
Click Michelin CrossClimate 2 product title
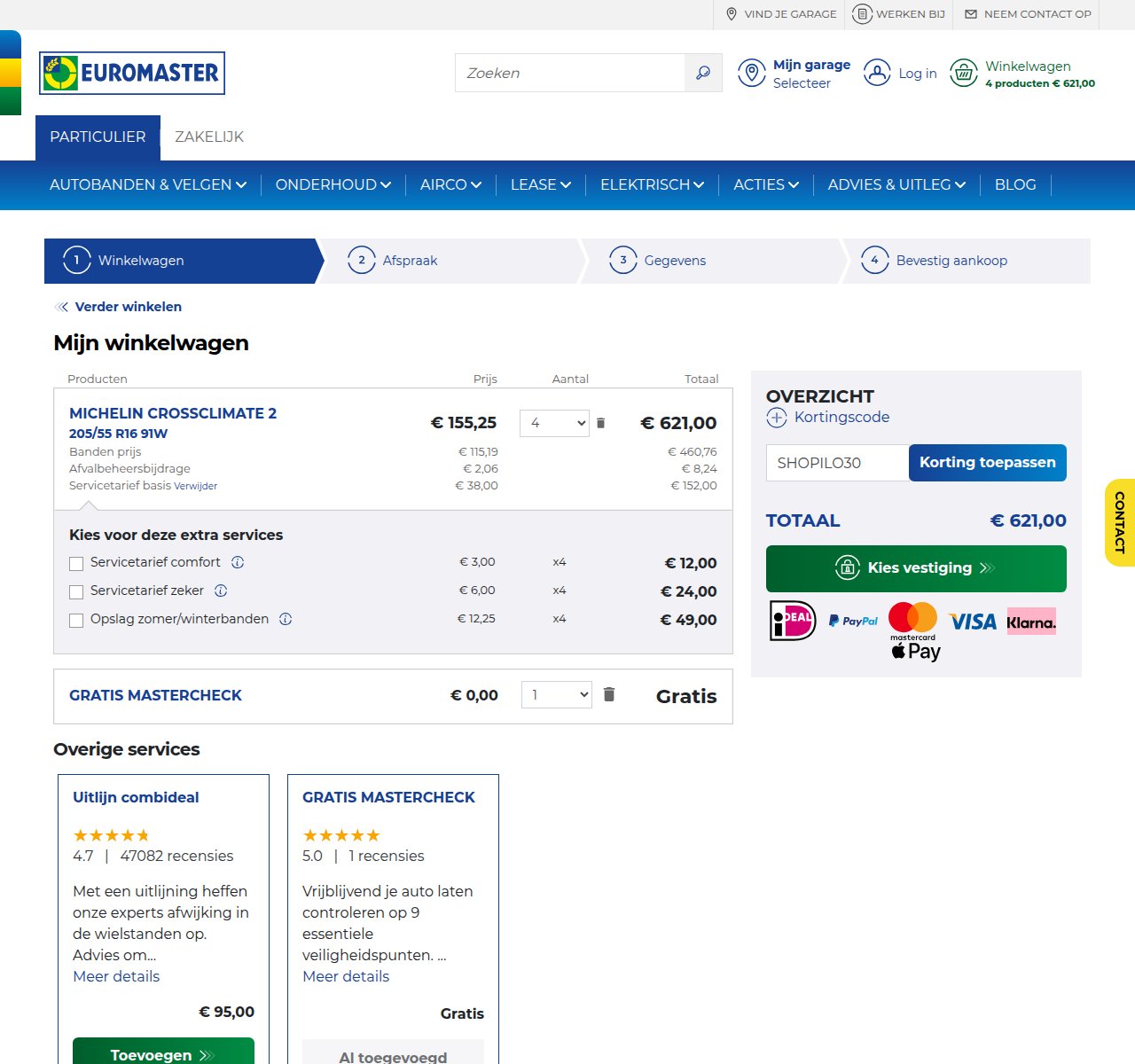[173, 413]
